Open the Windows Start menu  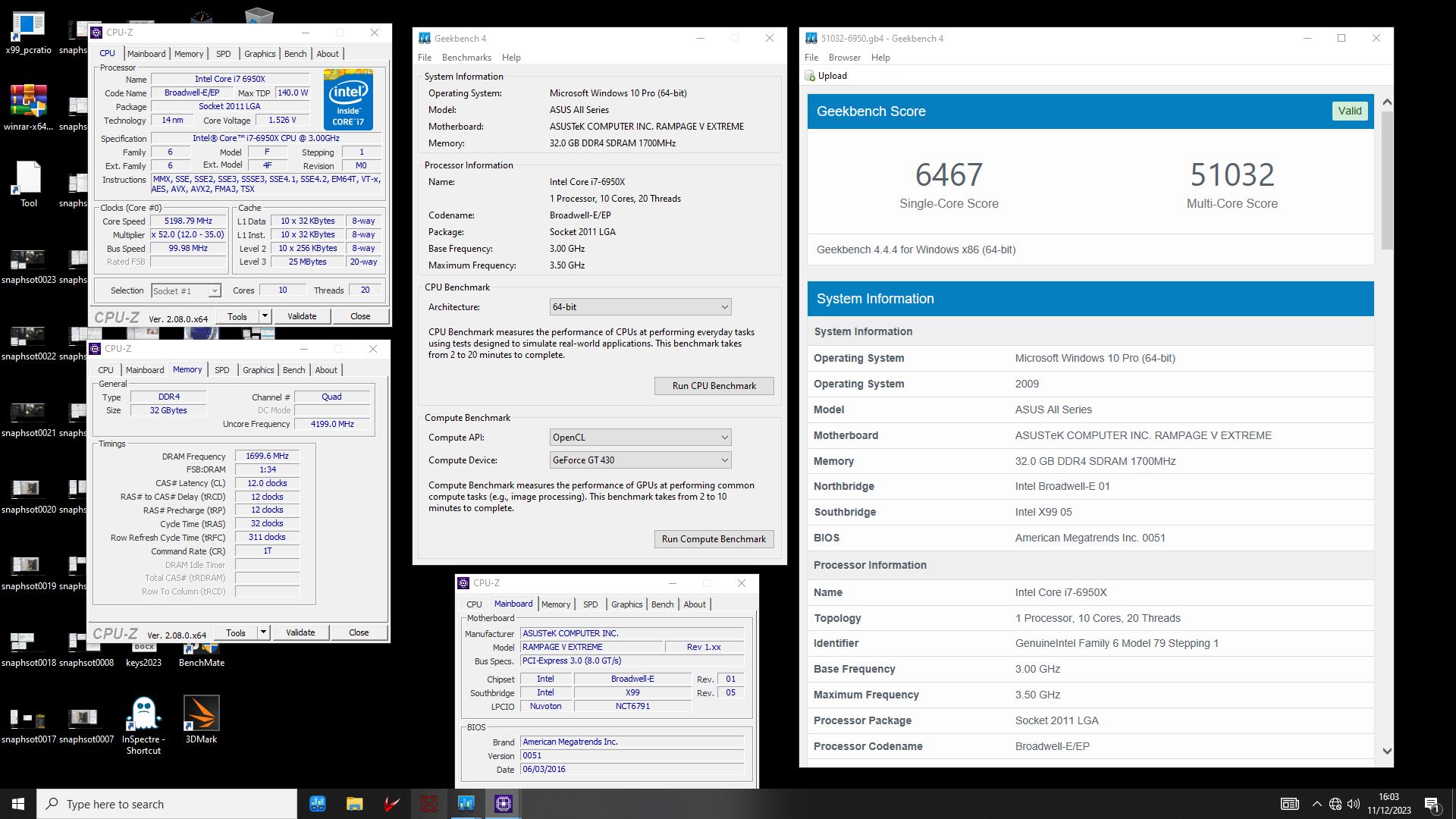[18, 804]
